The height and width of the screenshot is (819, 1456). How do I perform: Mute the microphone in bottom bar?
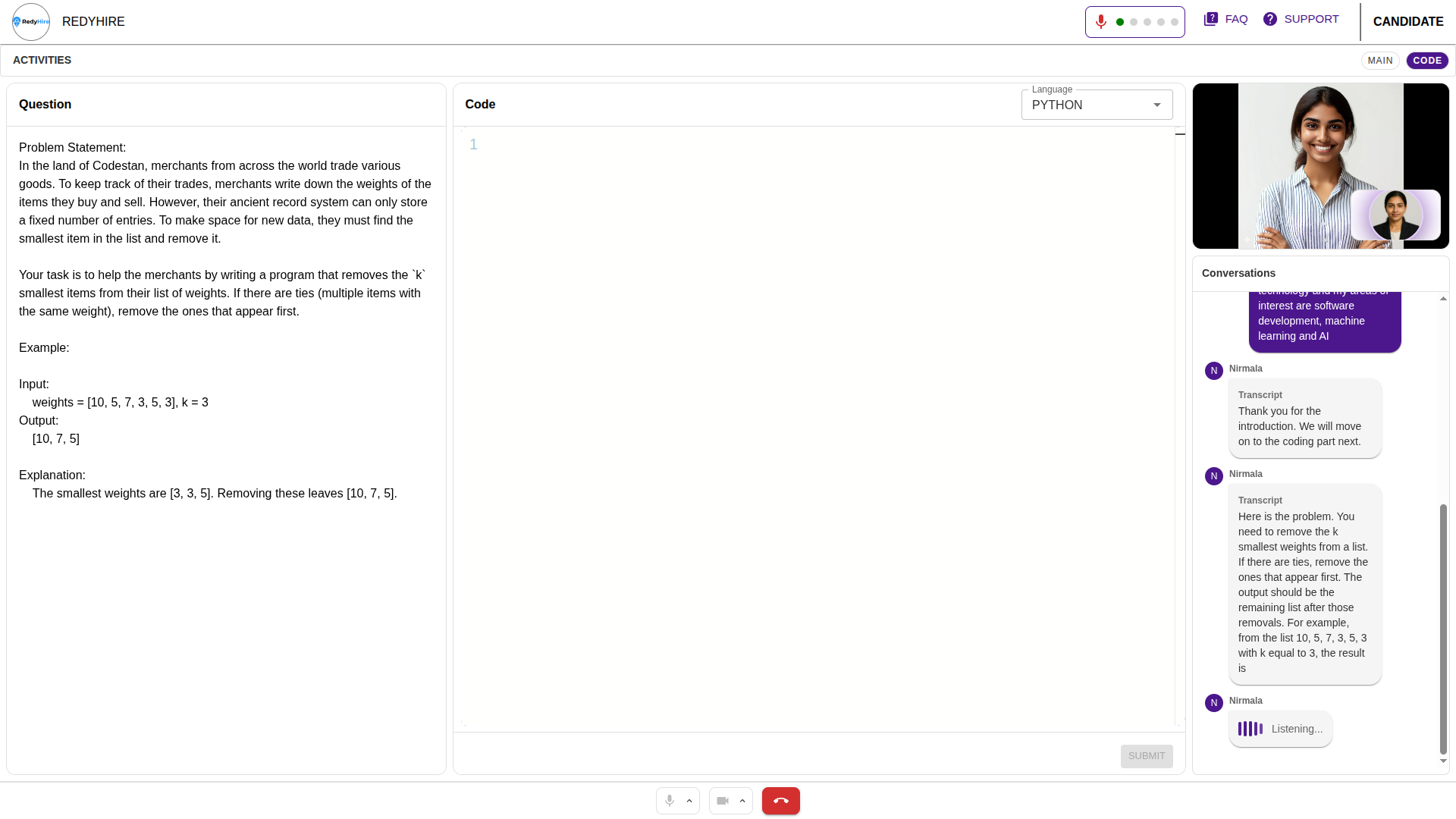[670, 801]
